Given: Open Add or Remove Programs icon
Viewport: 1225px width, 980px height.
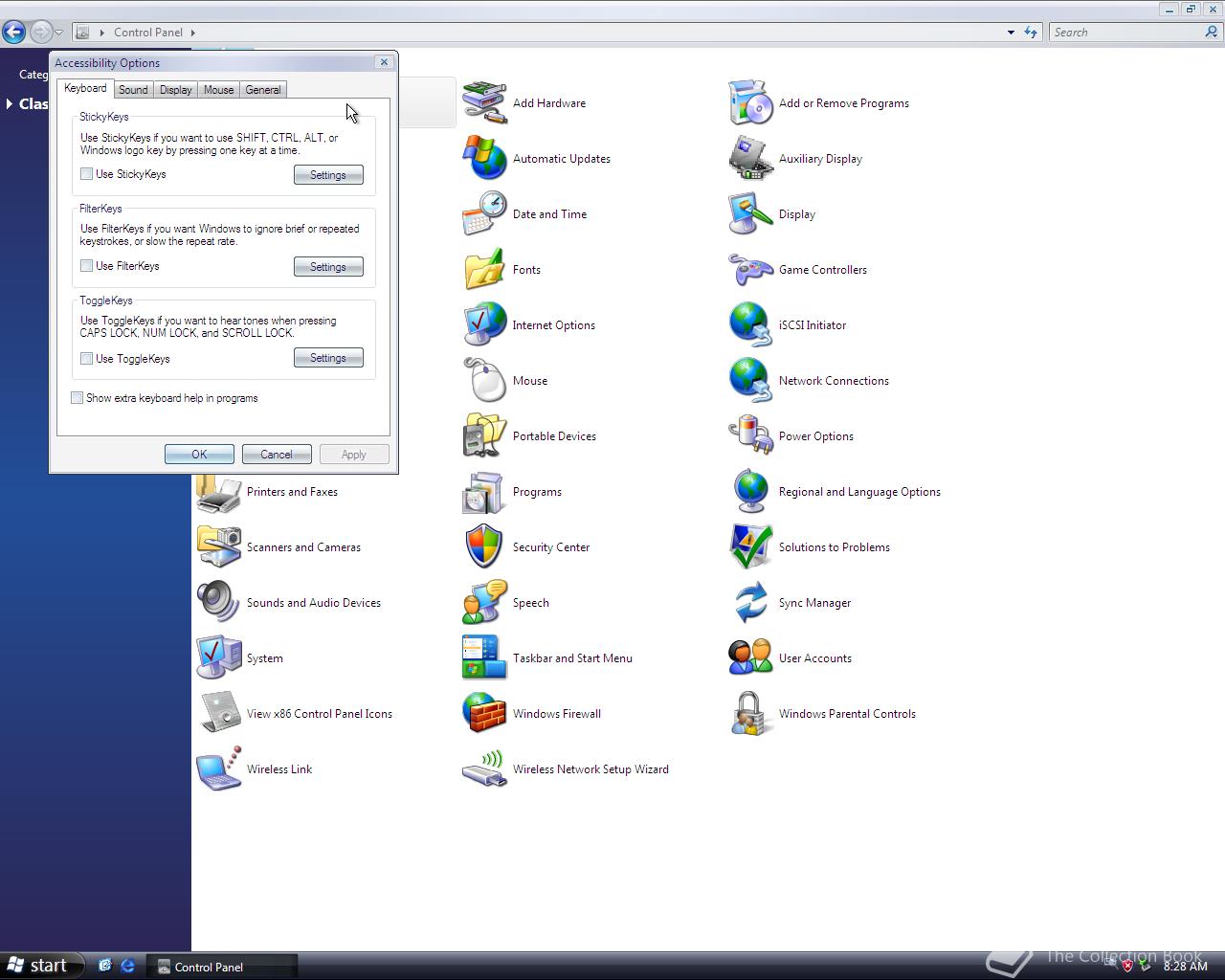Looking at the screenshot, I should tap(750, 103).
